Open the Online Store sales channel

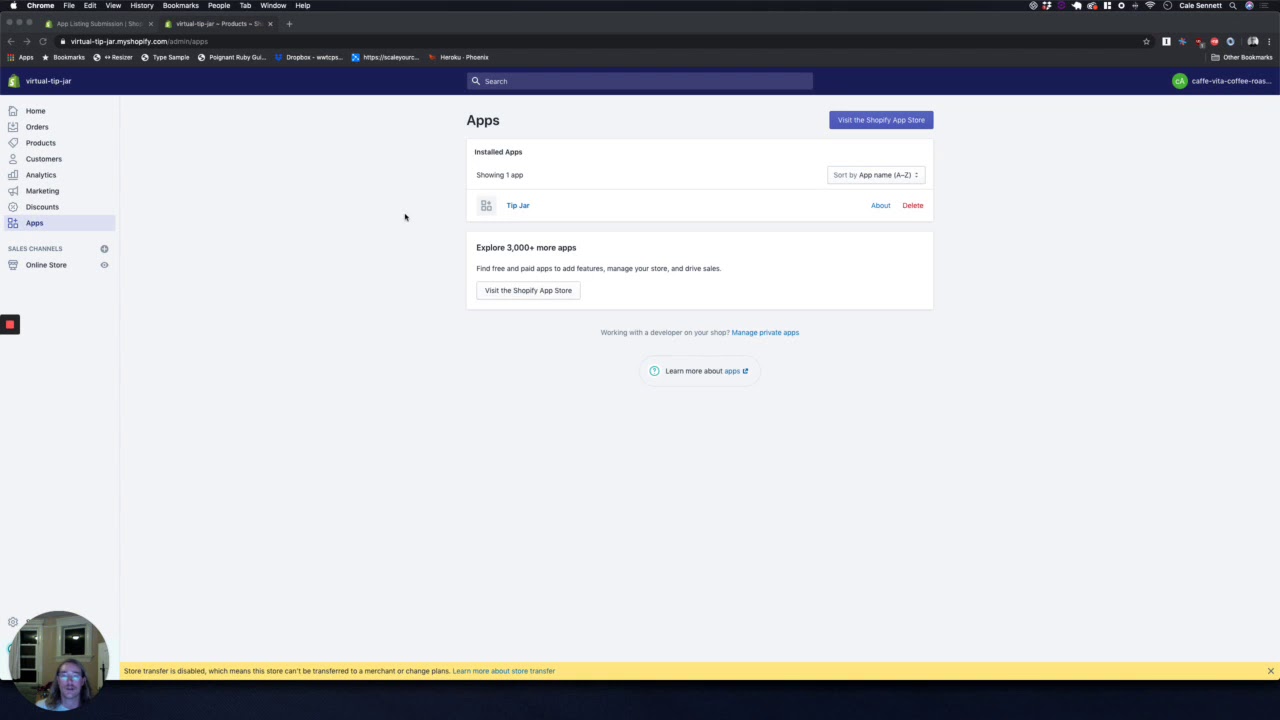pos(46,265)
